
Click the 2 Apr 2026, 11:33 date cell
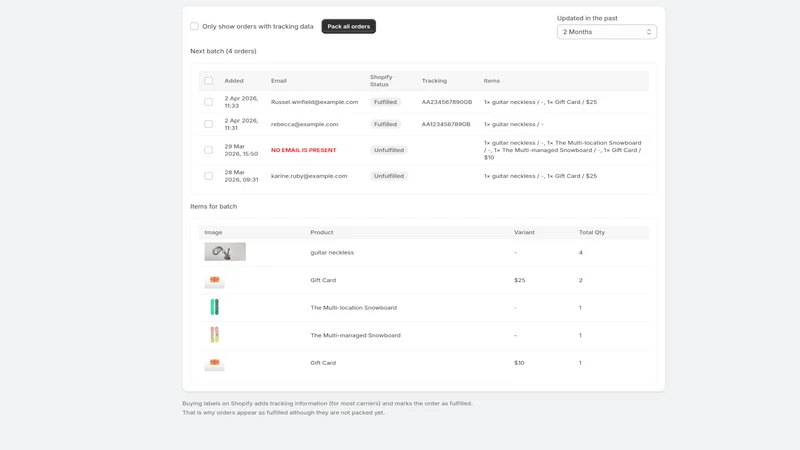point(241,102)
